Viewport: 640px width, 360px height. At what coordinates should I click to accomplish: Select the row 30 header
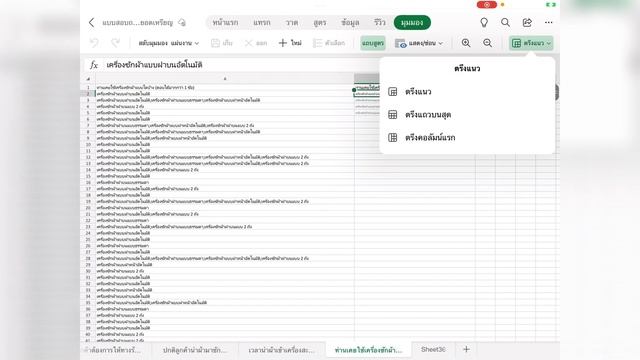pyautogui.click(x=88, y=271)
